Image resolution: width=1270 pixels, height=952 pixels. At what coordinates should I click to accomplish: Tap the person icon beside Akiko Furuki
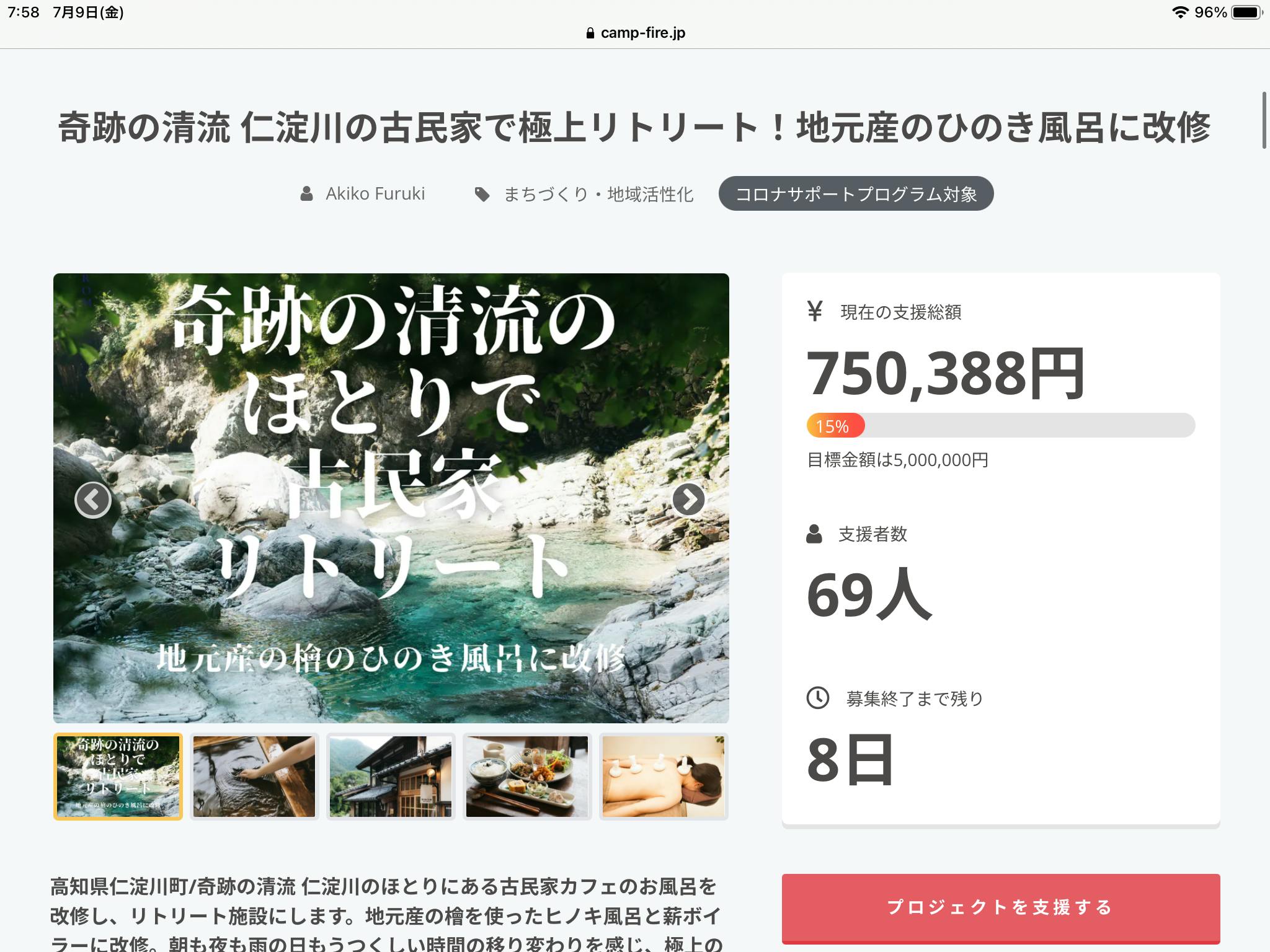[x=306, y=194]
